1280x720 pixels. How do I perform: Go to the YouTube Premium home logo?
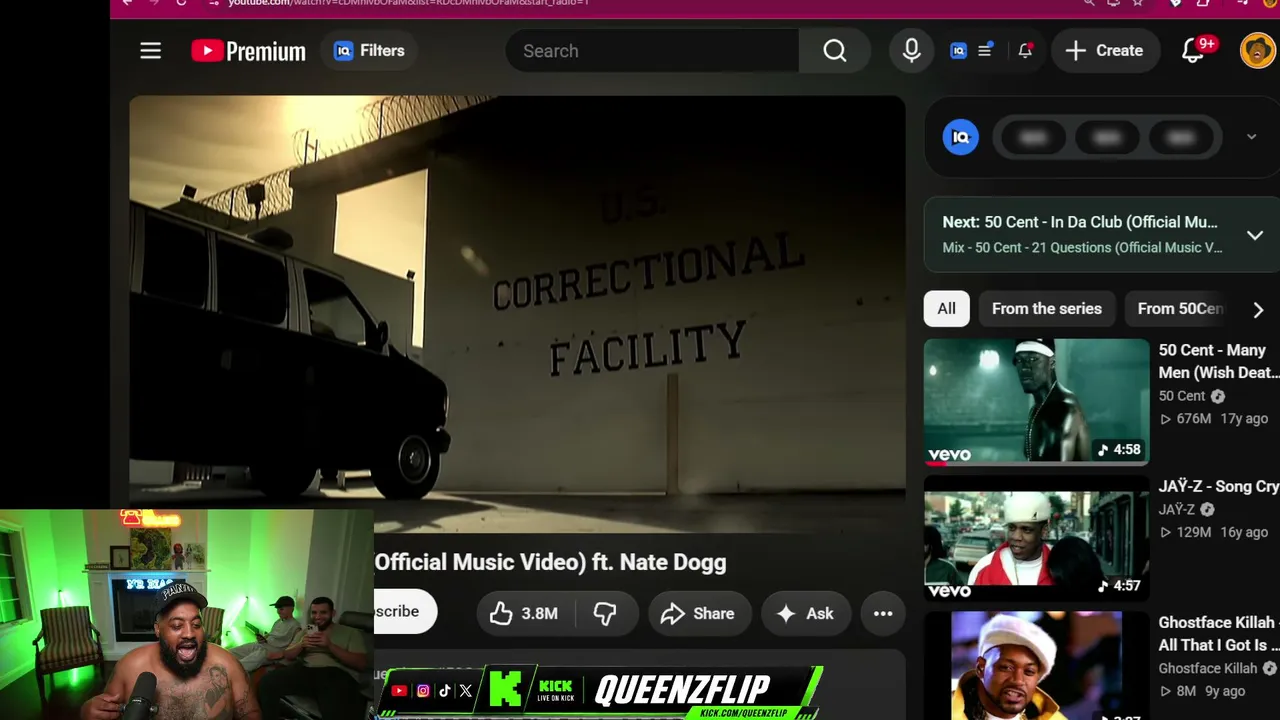248,51
